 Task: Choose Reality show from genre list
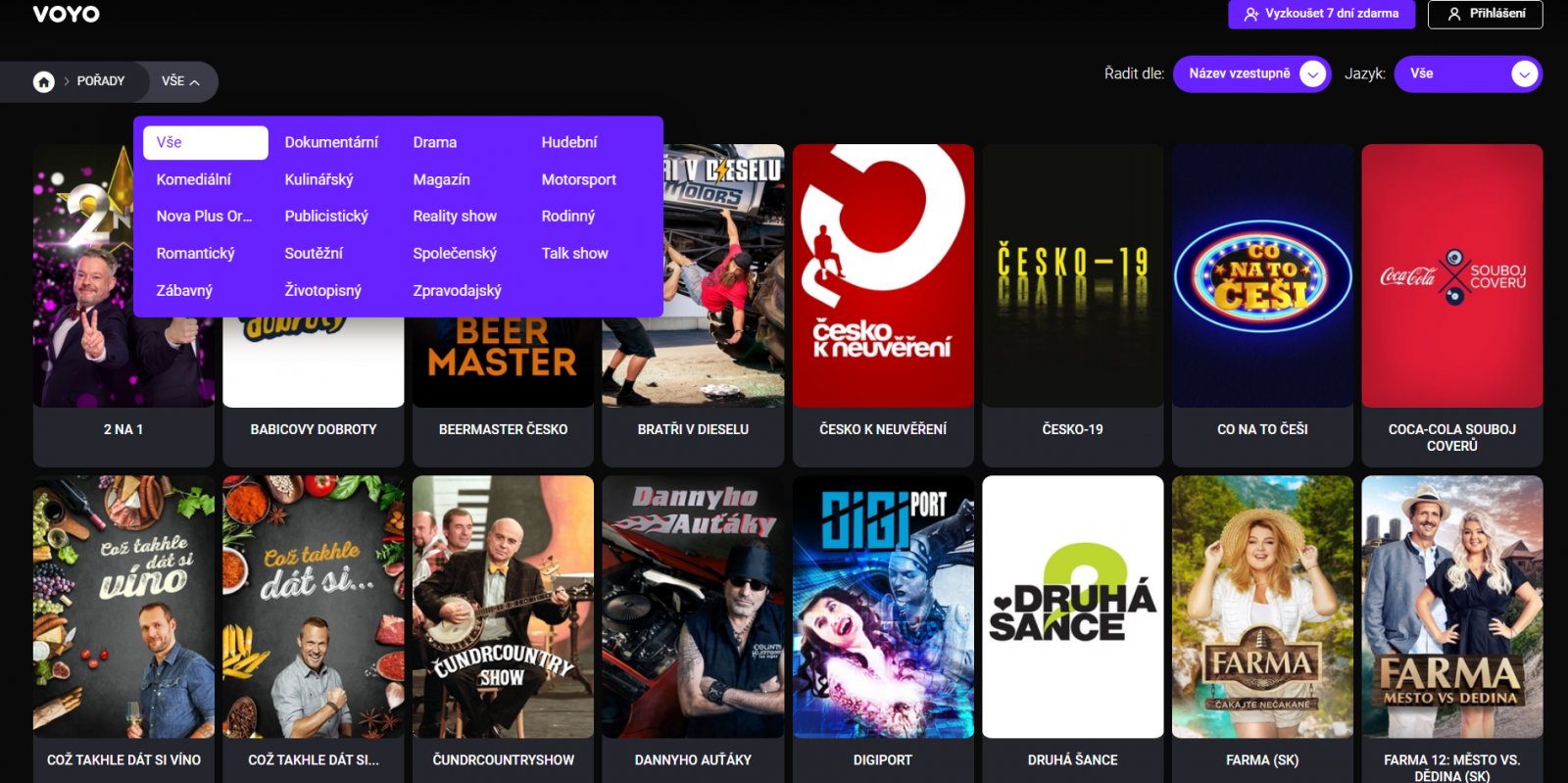point(455,216)
